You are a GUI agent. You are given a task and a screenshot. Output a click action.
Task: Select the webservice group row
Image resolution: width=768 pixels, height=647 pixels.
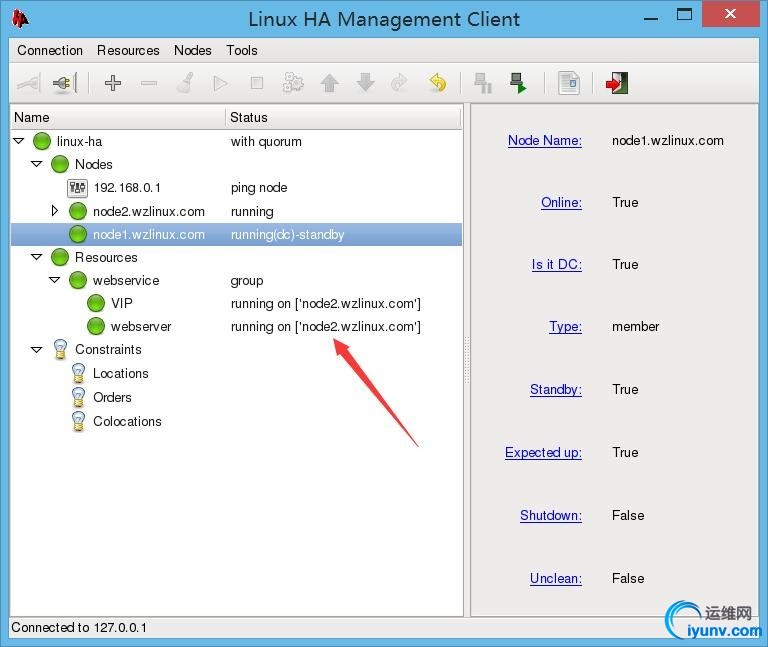coord(236,280)
